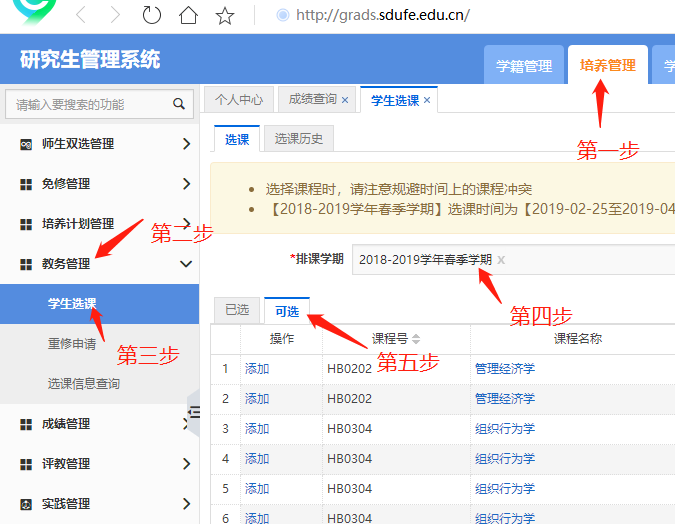Click the sidebar function search field

[90, 103]
